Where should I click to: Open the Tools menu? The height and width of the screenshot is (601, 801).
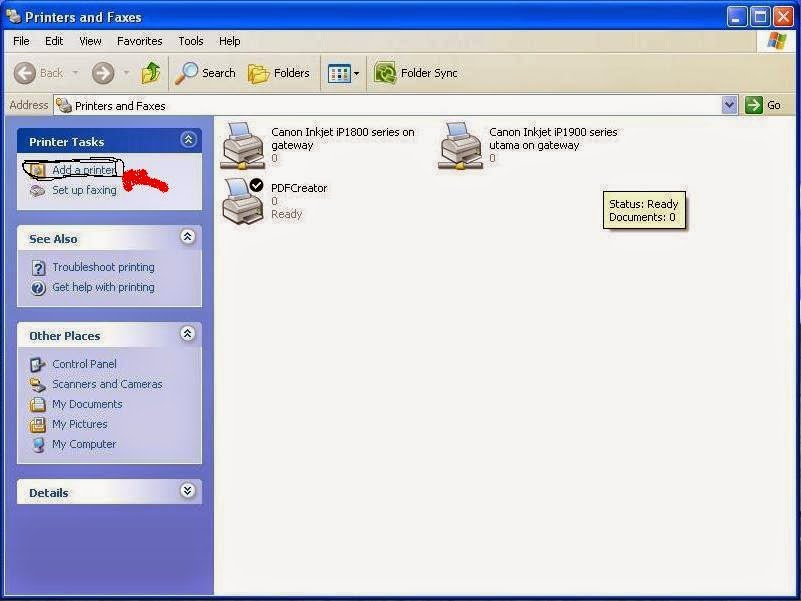click(x=190, y=41)
